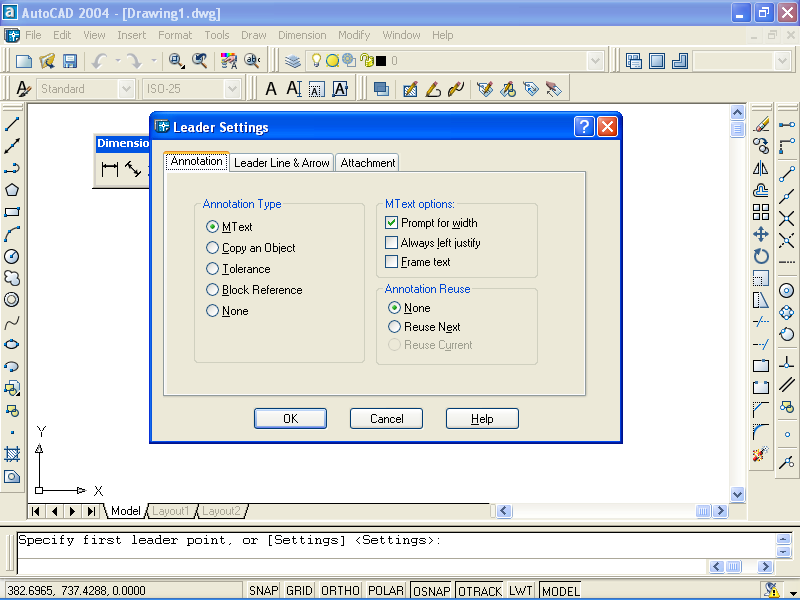Select the Rotate modify tool
The image size is (800, 600).
761,256
